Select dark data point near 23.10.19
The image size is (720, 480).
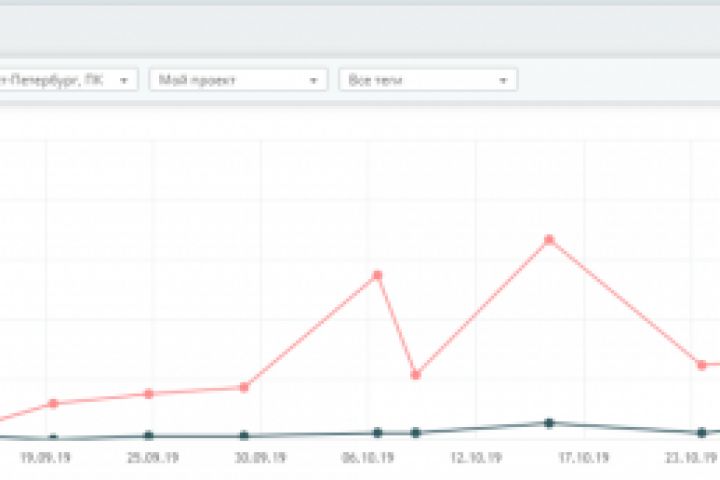[702, 432]
